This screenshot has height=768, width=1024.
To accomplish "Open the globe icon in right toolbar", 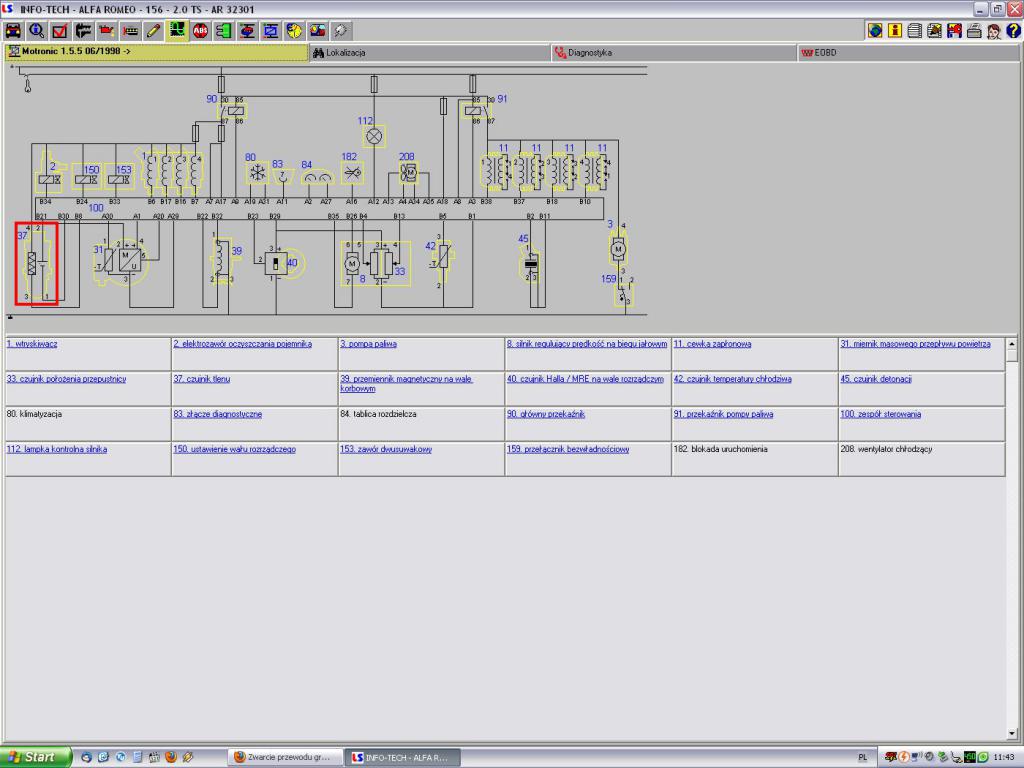I will pos(875,30).
